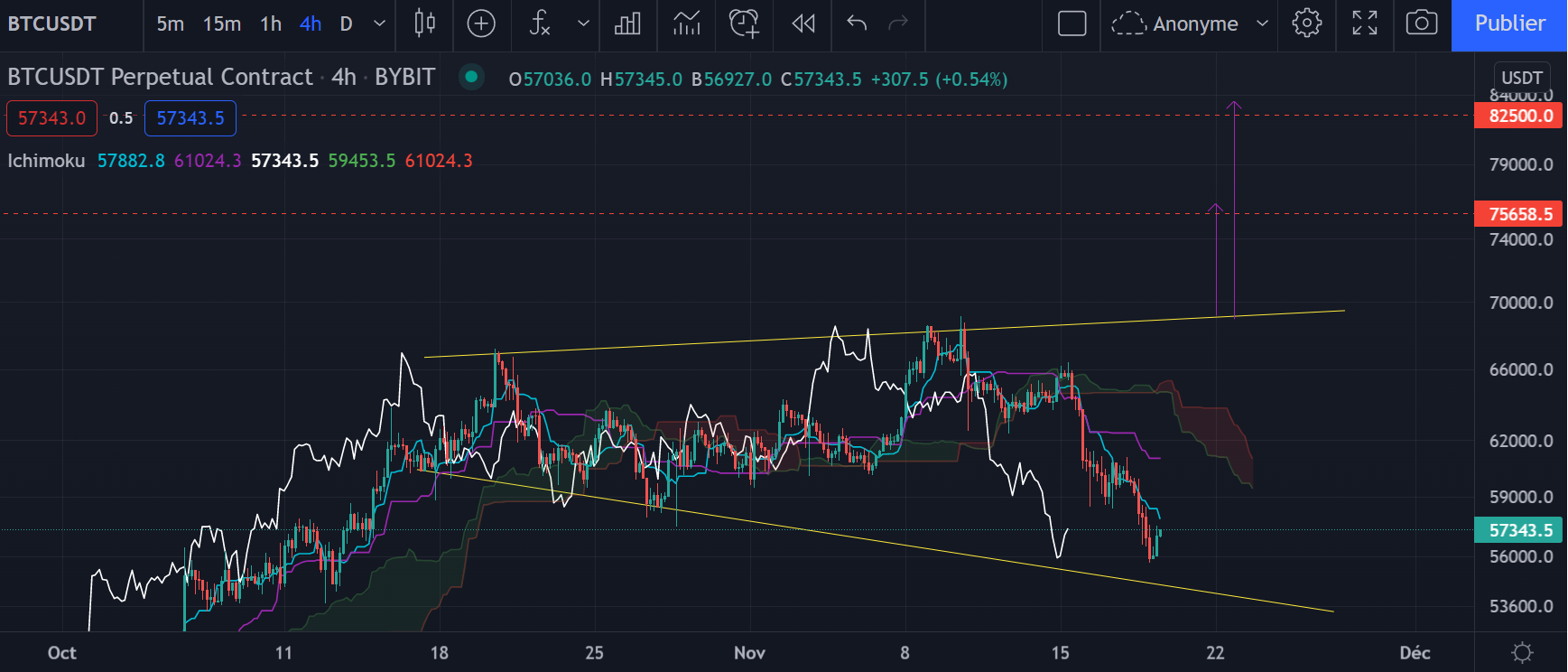This screenshot has height=672, width=1568.
Task: Click the strategy templates chart icon
Action: (686, 23)
